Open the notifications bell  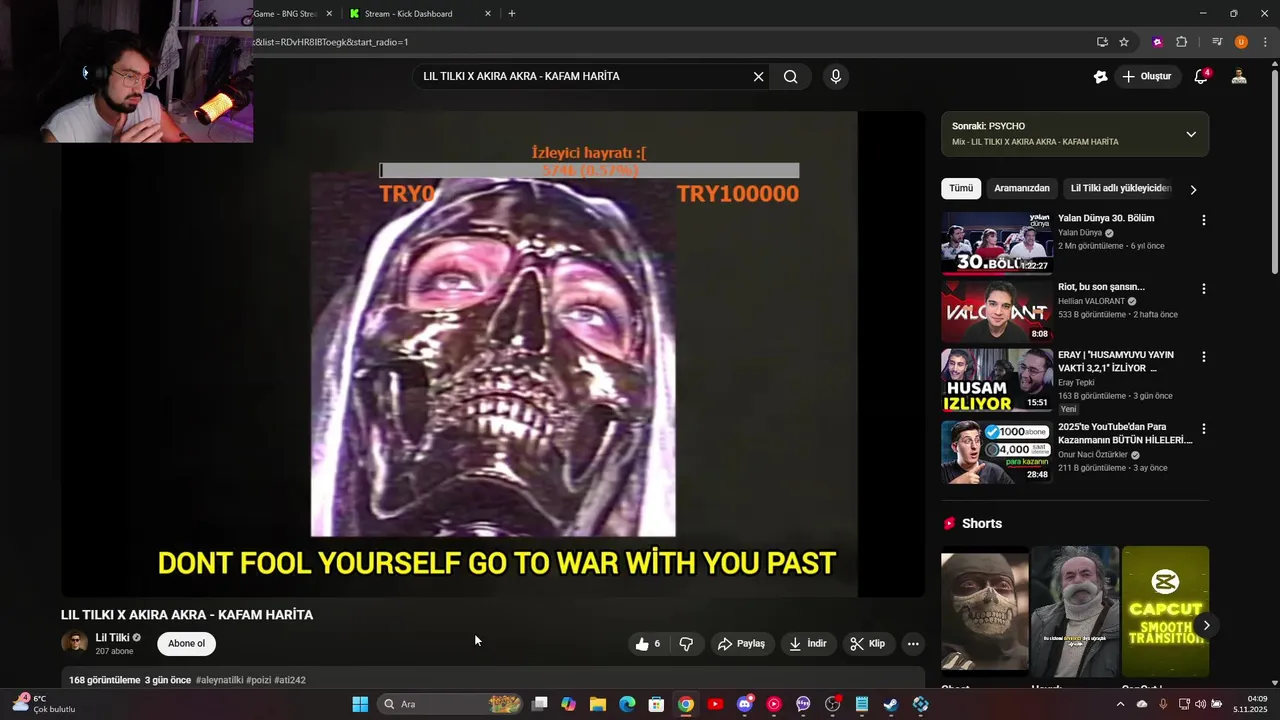[1202, 76]
